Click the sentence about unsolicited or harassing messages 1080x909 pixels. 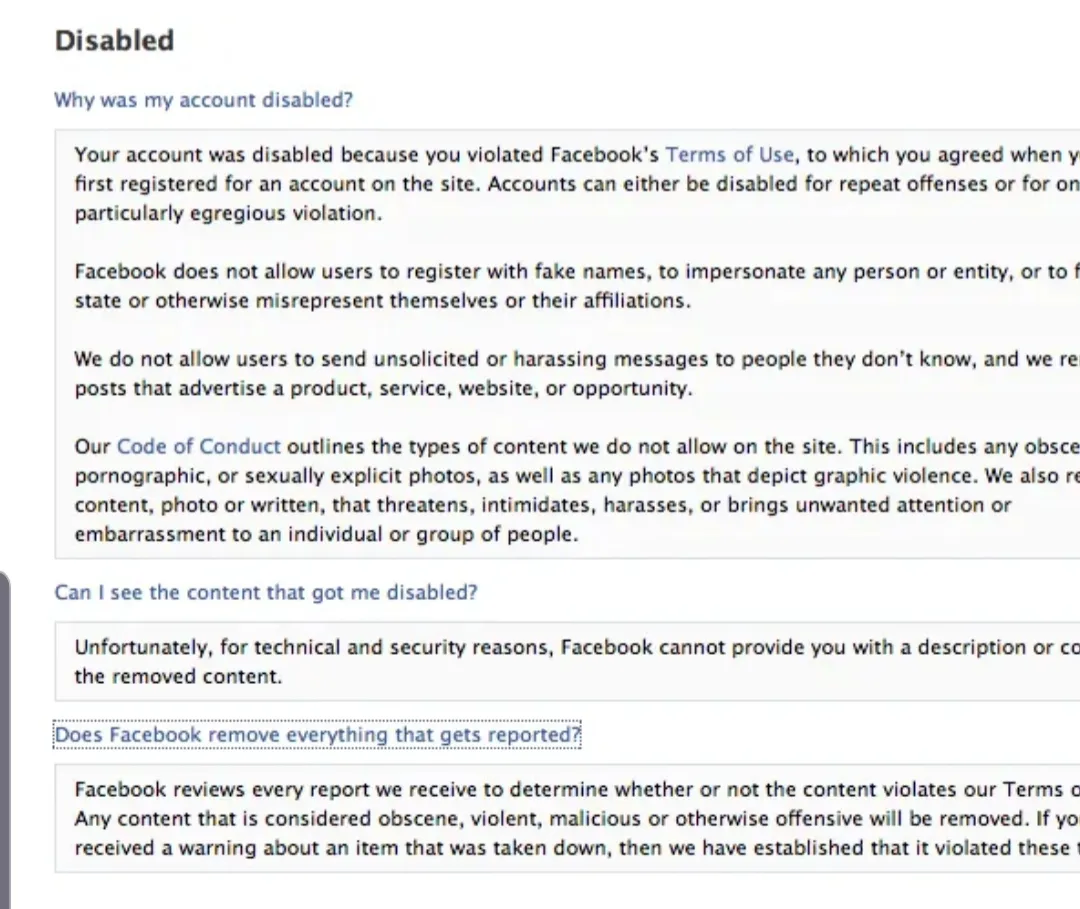[x=500, y=359]
